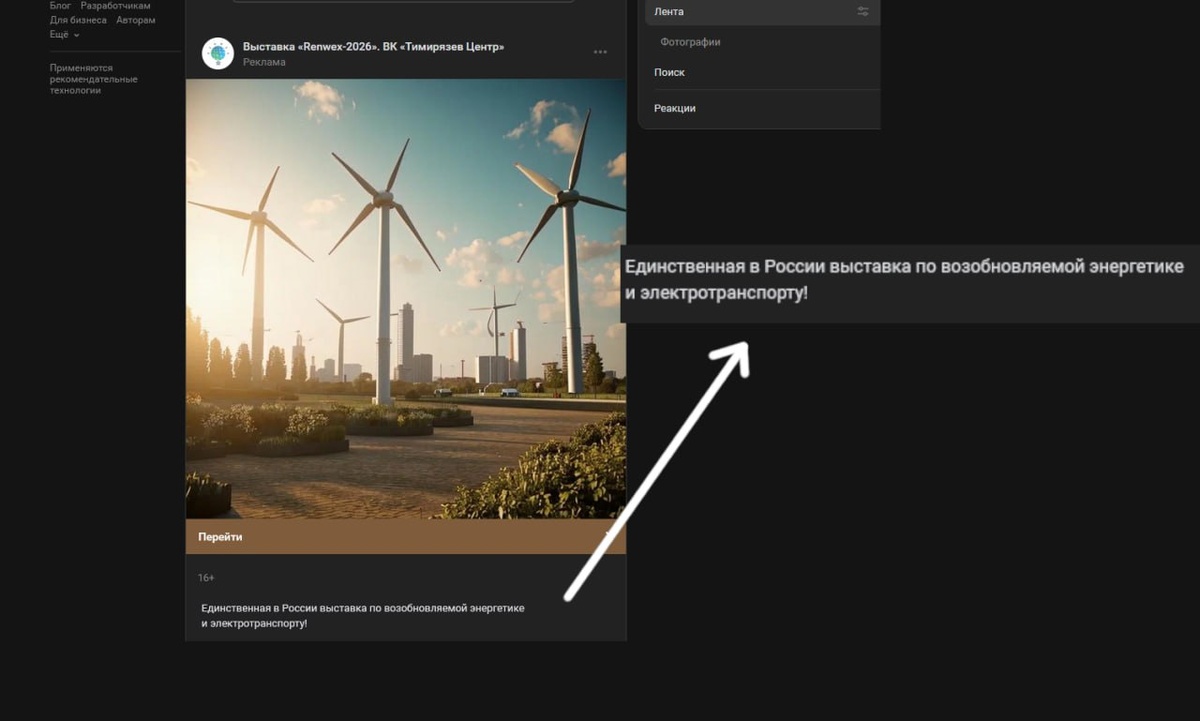Image resolution: width=1200 pixels, height=721 pixels.
Task: Open the Для бизнеса footer link
Action: click(x=78, y=20)
